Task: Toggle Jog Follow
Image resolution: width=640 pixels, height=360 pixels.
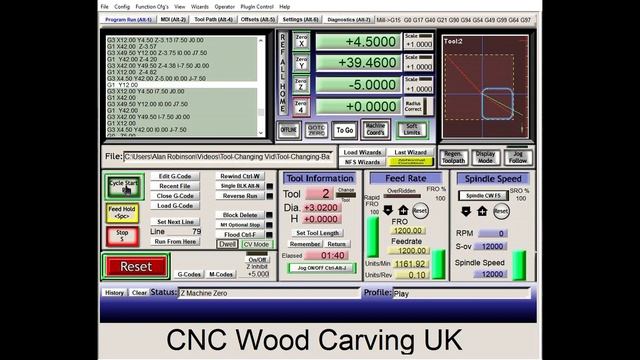Action: (x=518, y=157)
